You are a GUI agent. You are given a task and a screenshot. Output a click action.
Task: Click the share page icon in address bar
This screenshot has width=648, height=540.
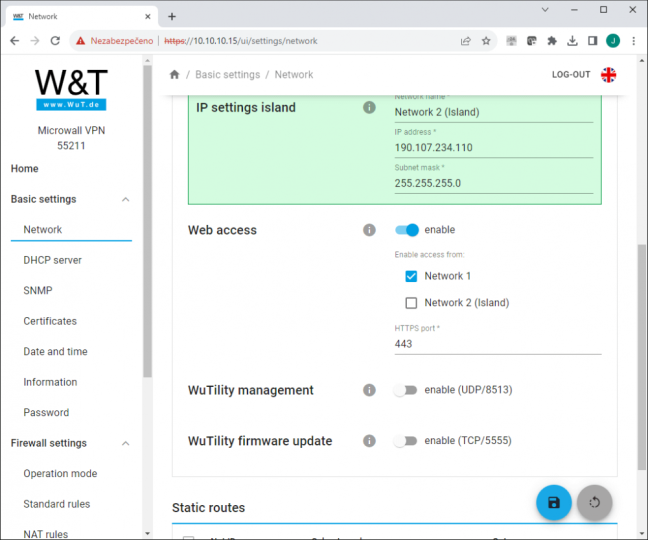tap(466, 40)
